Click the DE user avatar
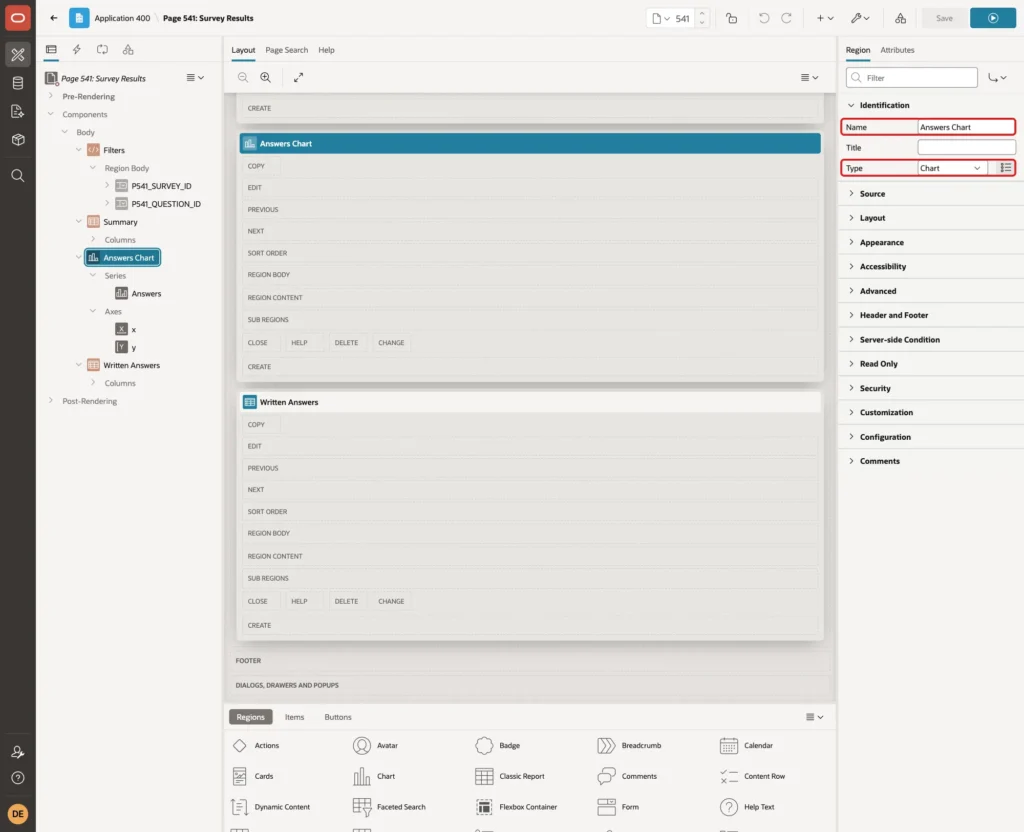Viewport: 1024px width, 832px height. click(18, 814)
